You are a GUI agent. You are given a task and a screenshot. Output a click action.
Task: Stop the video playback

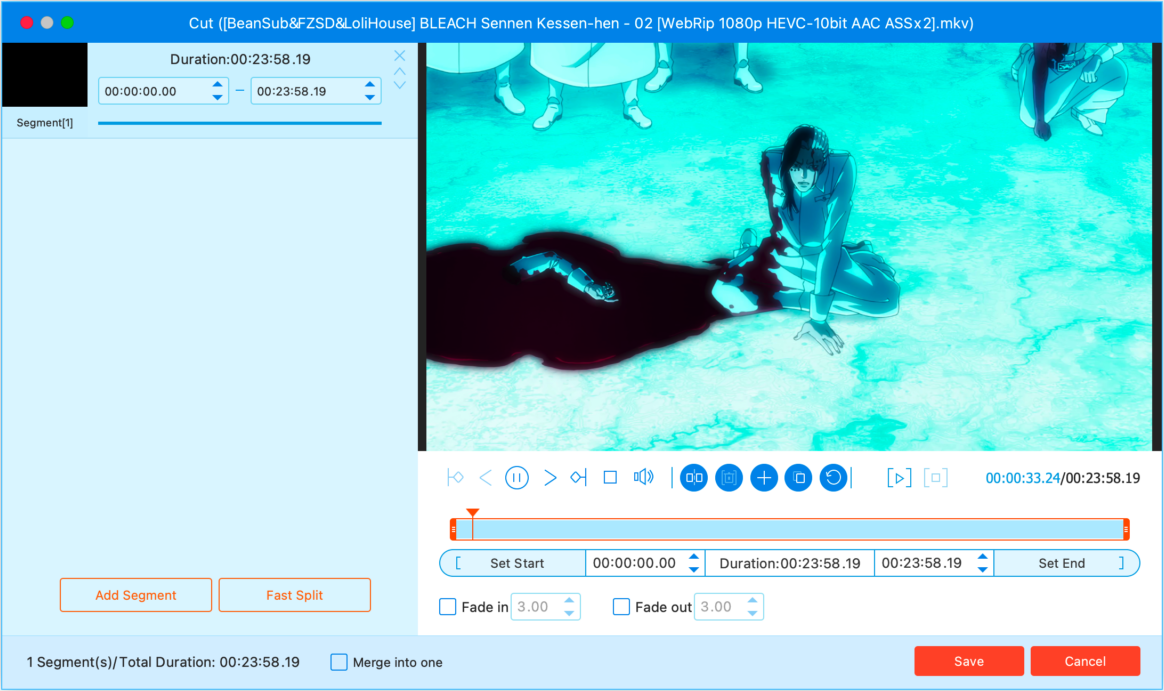pos(610,477)
